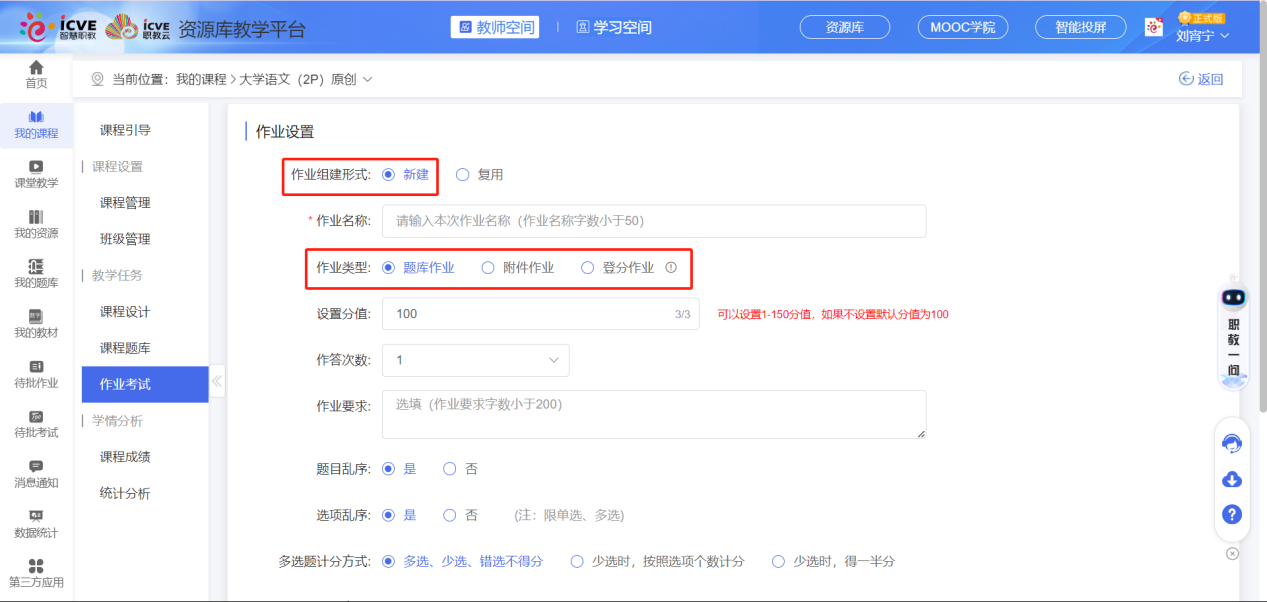Expand the 大学语文 course breadcrumb dropdown

(x=367, y=80)
